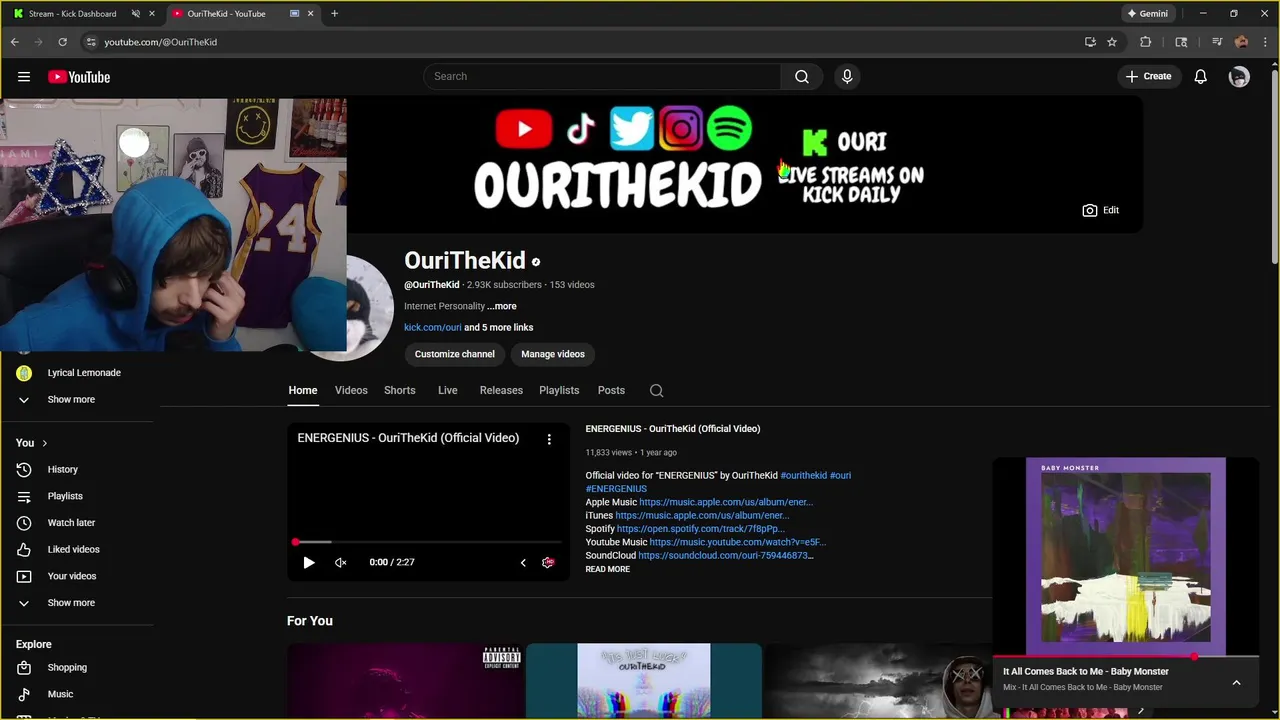Image resolution: width=1280 pixels, height=720 pixels.
Task: Reload the page
Action: [x=62, y=42]
